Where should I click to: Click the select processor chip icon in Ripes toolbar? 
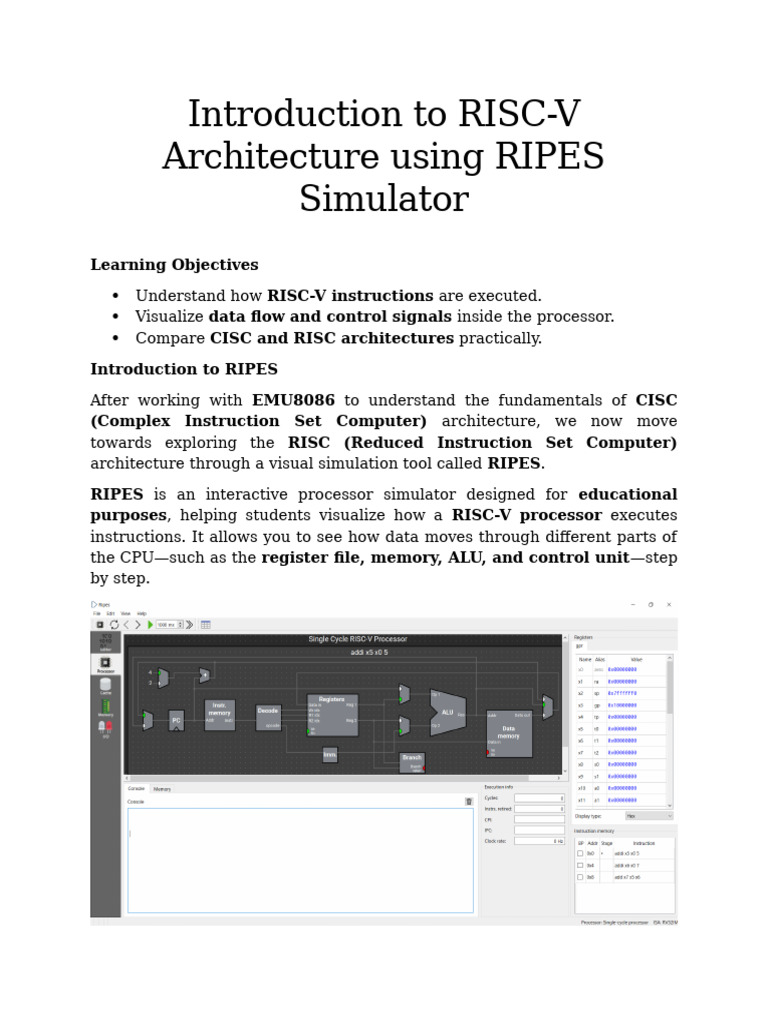point(100,625)
